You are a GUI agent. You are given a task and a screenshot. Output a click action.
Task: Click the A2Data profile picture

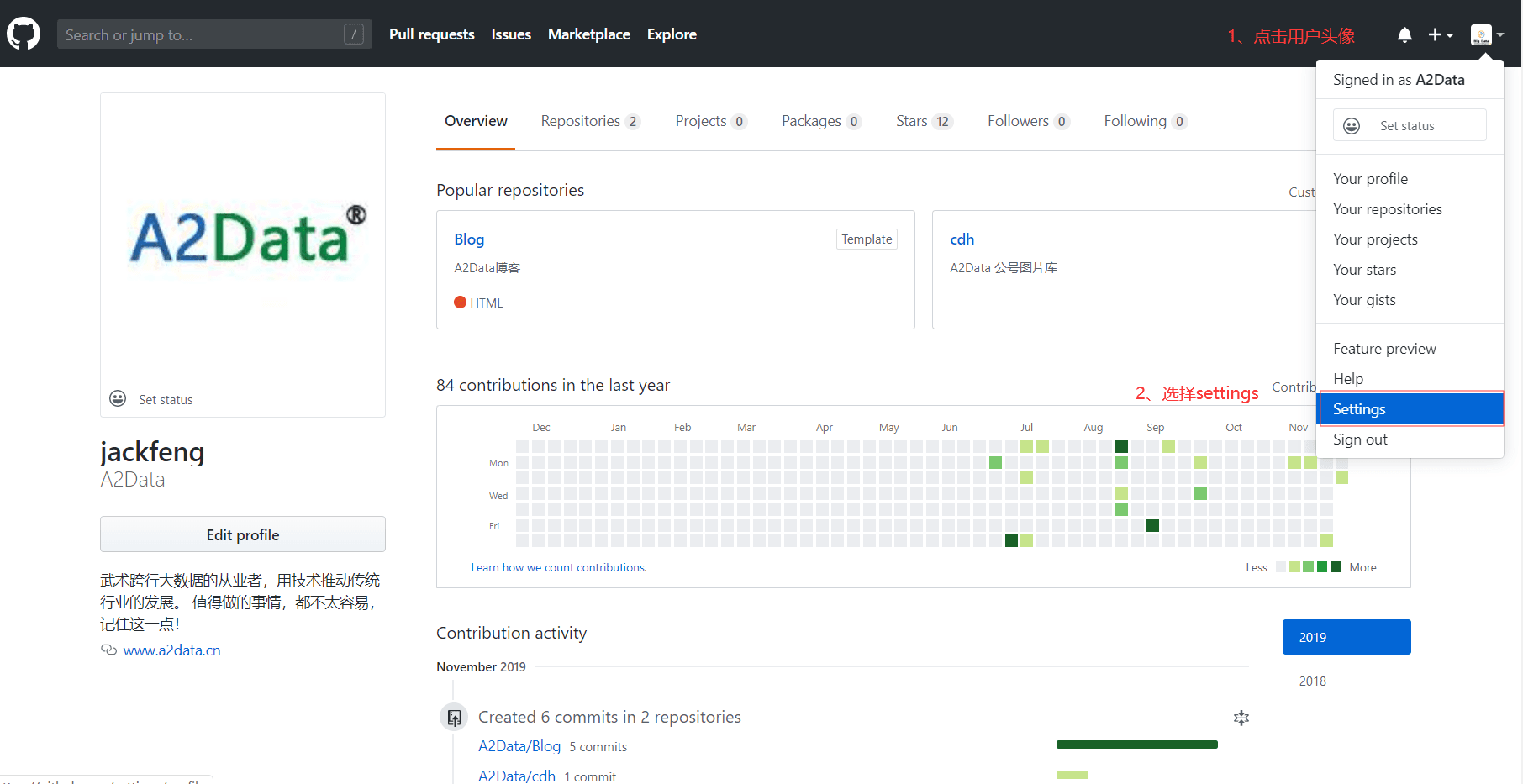click(243, 238)
